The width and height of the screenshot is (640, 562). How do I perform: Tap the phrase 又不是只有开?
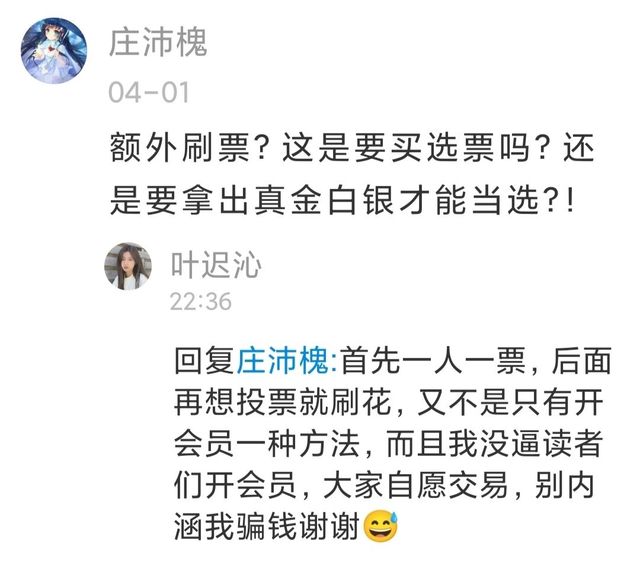point(510,402)
